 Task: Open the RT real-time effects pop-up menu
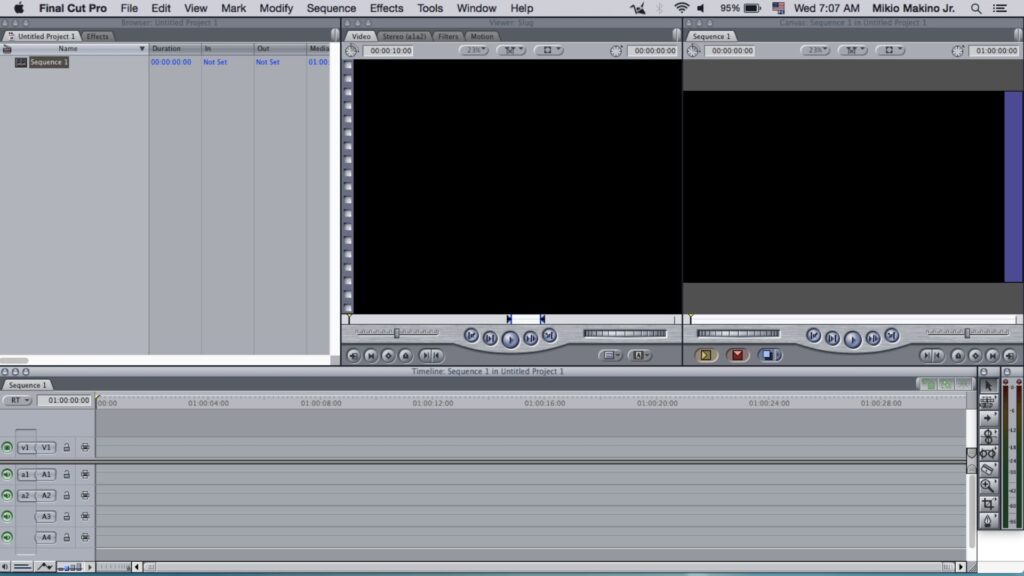(17, 400)
